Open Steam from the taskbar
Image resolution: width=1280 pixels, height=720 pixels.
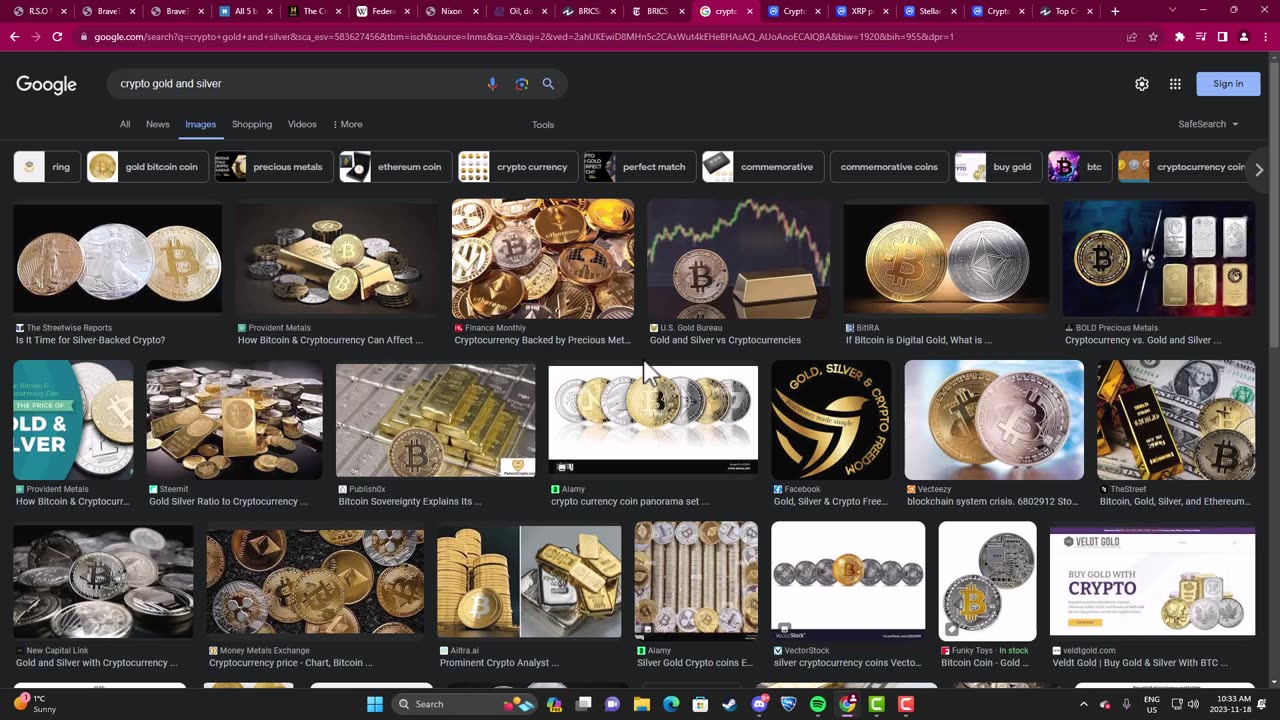730,704
